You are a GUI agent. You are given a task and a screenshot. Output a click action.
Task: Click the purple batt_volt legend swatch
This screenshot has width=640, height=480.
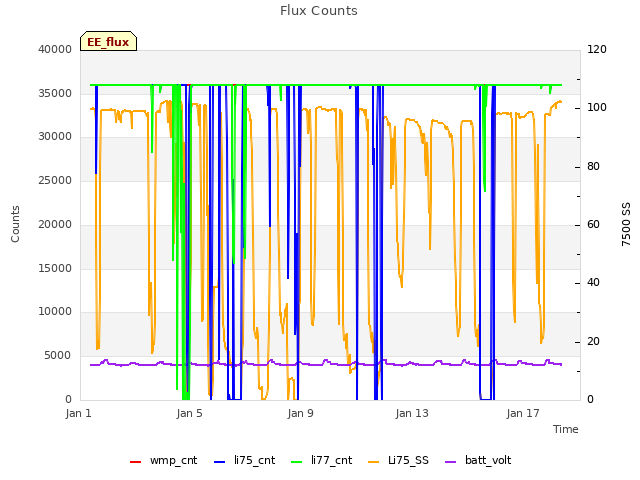point(450,462)
